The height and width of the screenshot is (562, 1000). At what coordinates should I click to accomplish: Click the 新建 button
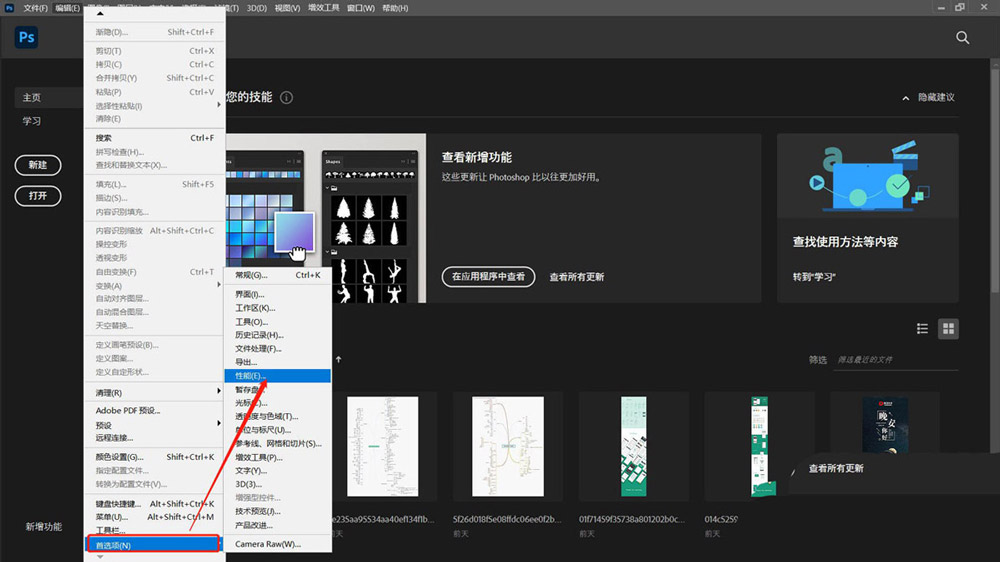click(38, 165)
